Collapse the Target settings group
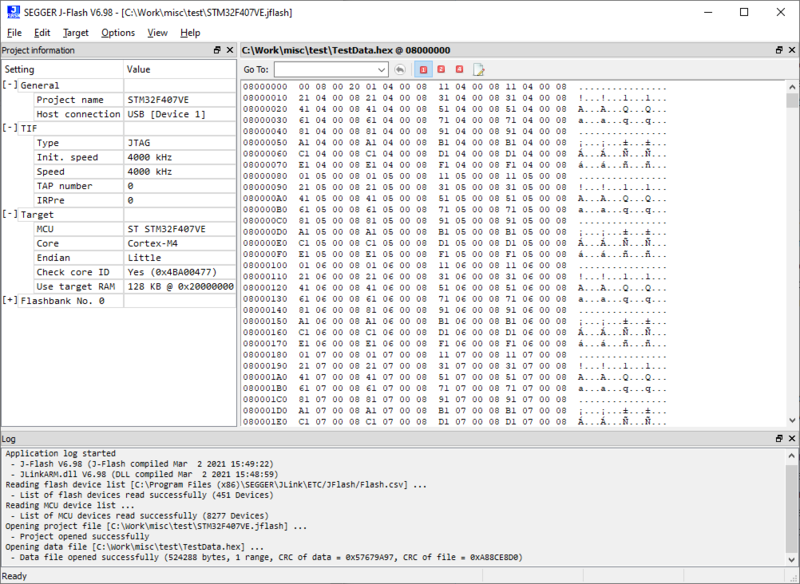 coord(10,215)
